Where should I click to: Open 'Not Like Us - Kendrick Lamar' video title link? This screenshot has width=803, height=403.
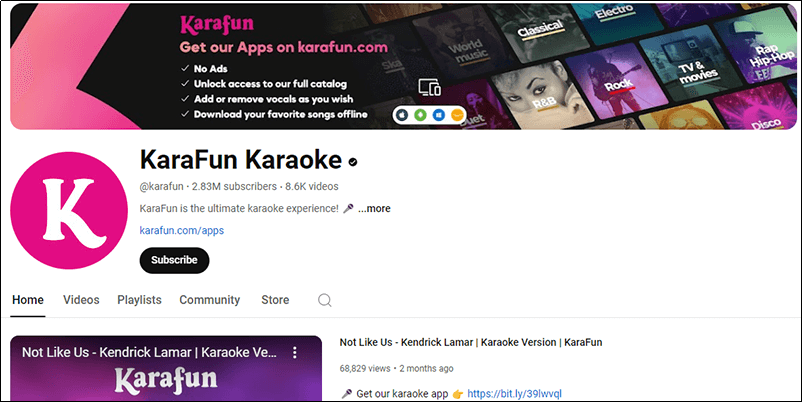coord(471,342)
